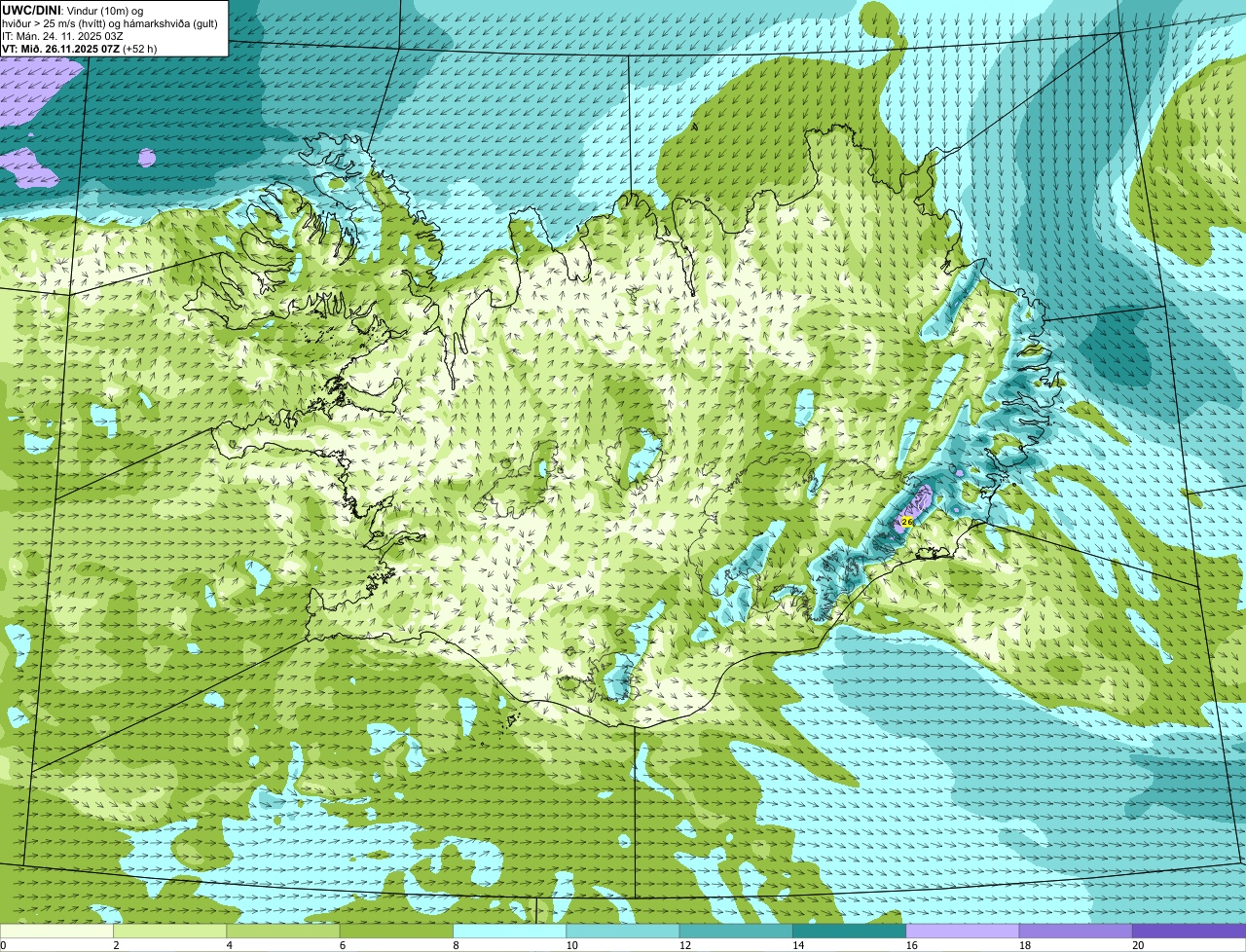Viewport: 1246px width, 952px height.
Task: Select the 16–18 m/s light purple legend swatch
Action: [x=963, y=931]
